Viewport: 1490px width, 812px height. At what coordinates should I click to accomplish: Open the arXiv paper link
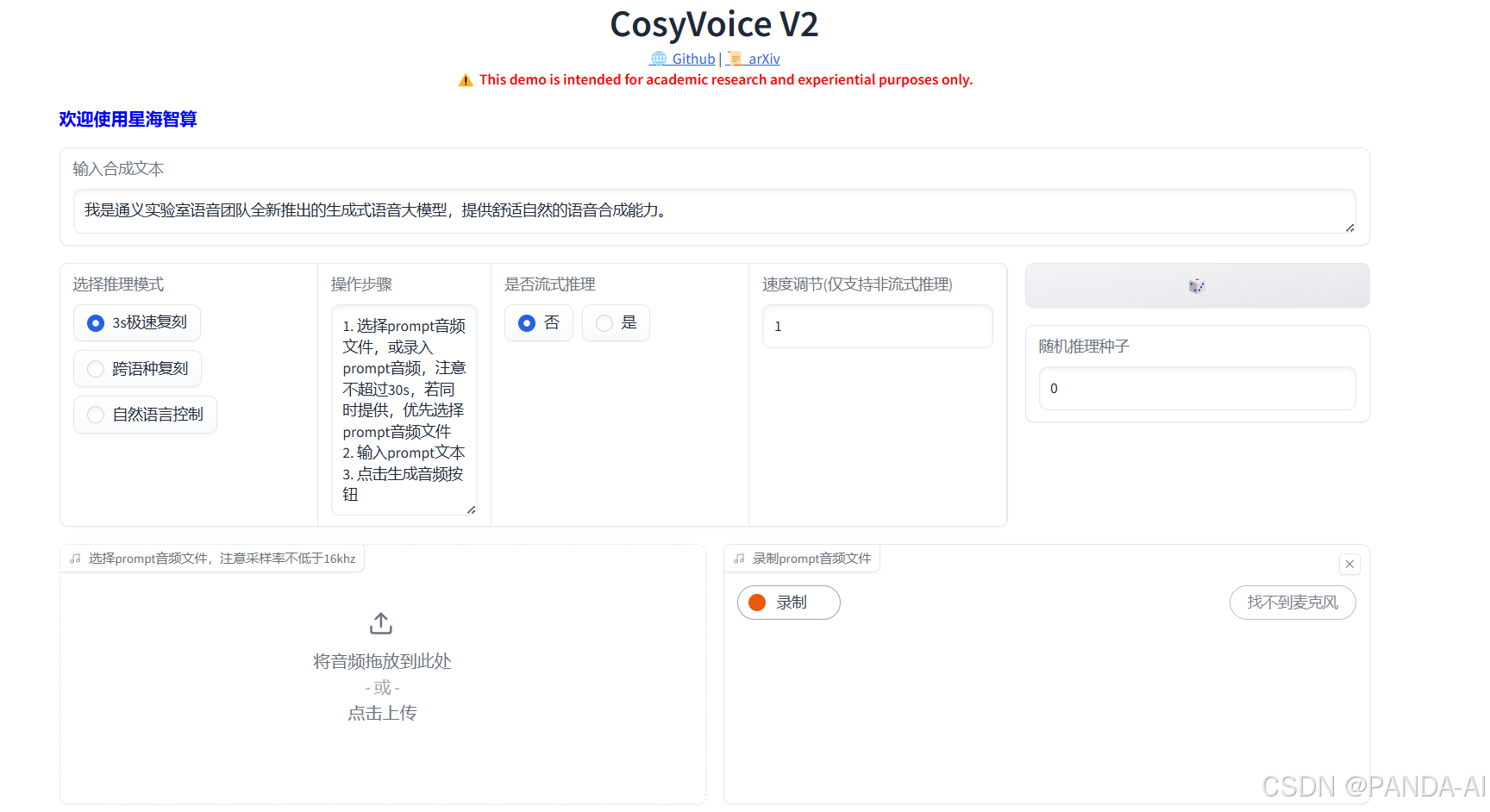[x=762, y=59]
